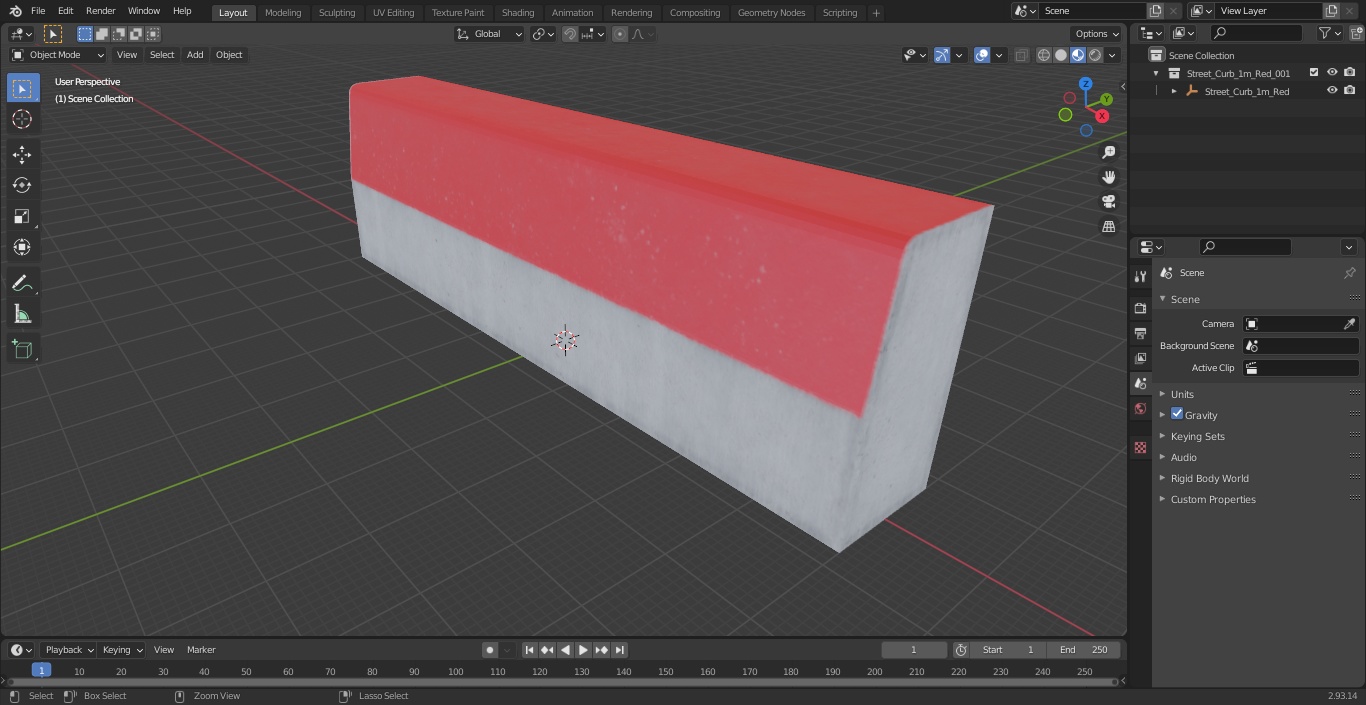
Task: Open Options dropdown in viewport
Action: (1097, 34)
